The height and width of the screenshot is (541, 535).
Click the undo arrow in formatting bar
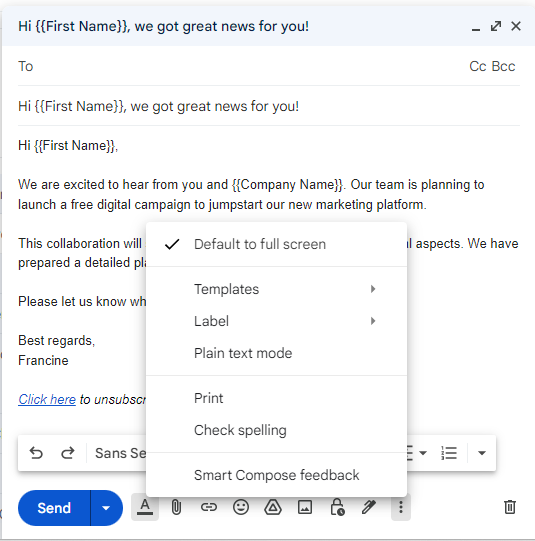coord(36,453)
